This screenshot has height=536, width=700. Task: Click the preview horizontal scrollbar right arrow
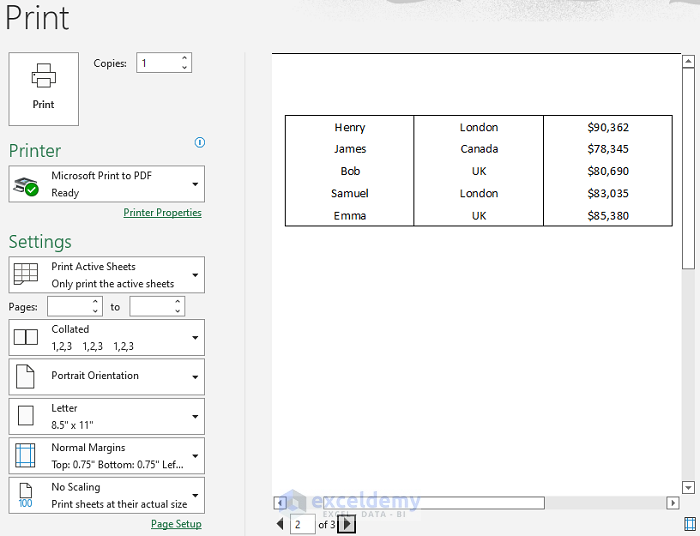673,503
